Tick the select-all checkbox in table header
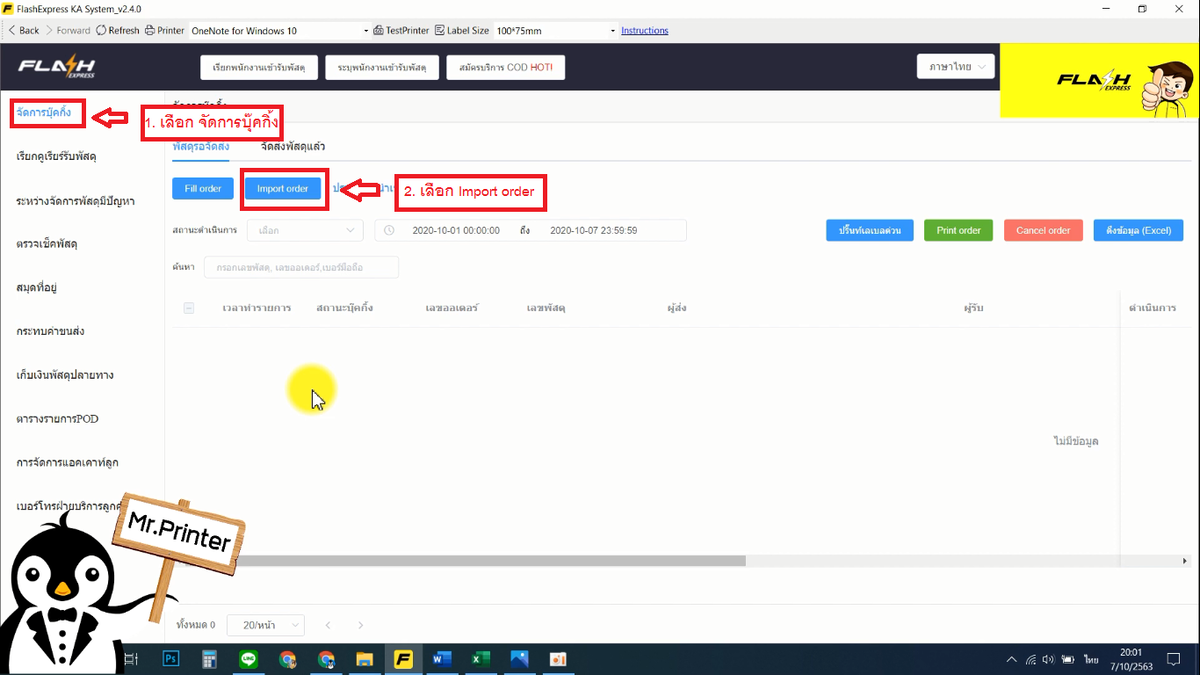Image resolution: width=1200 pixels, height=675 pixels. 188,308
